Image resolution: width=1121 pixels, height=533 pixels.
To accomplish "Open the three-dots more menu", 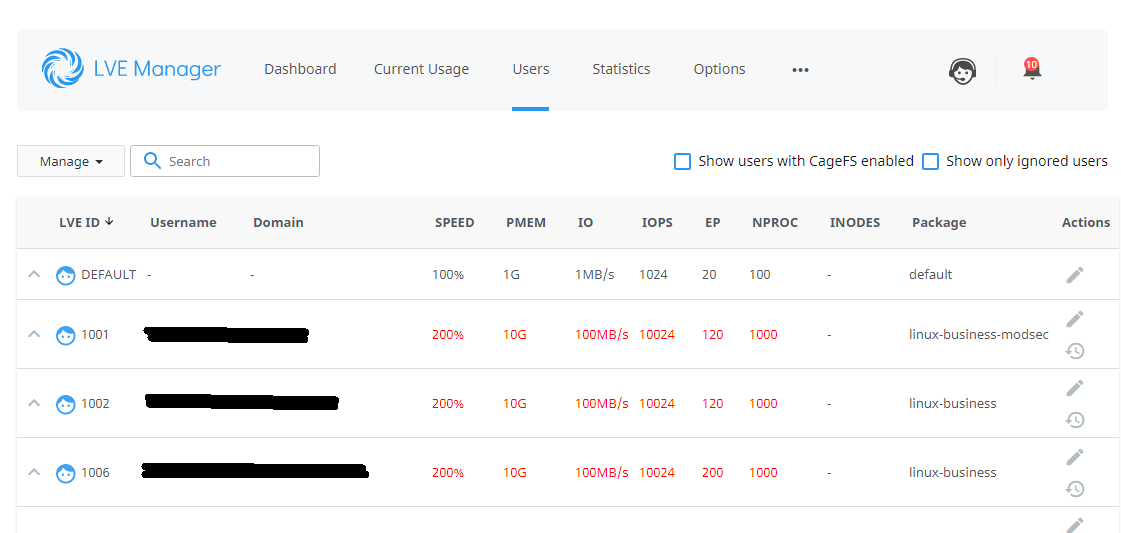I will tap(800, 70).
